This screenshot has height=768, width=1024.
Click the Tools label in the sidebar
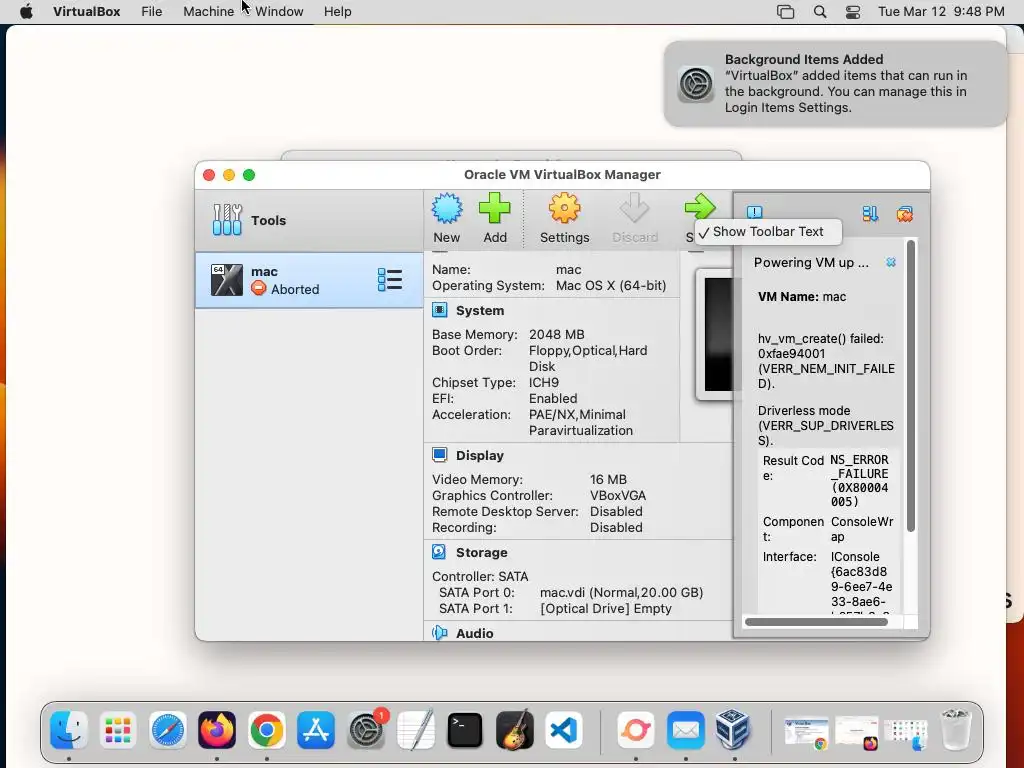point(268,220)
